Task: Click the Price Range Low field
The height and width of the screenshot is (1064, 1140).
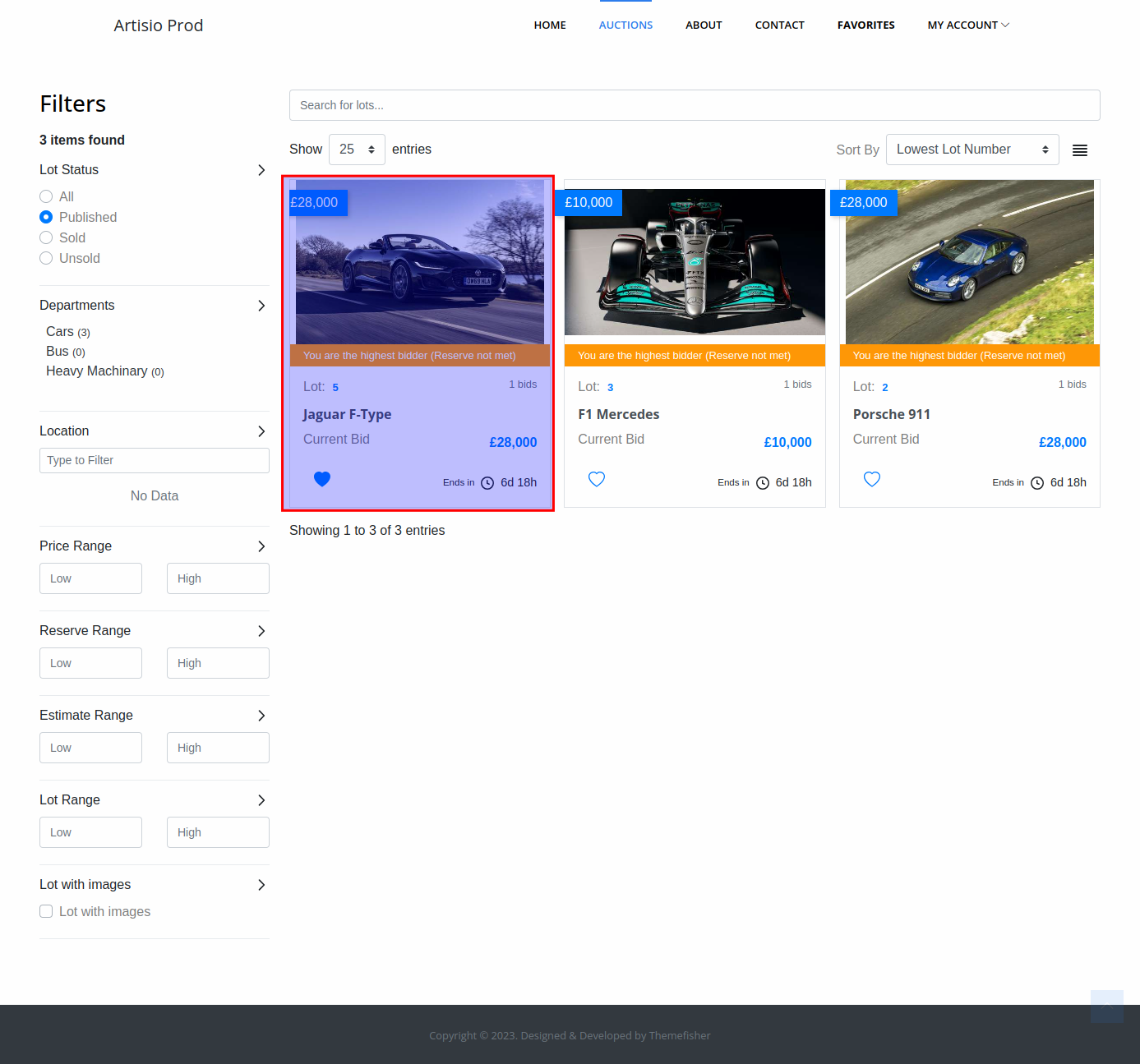Action: click(90, 578)
